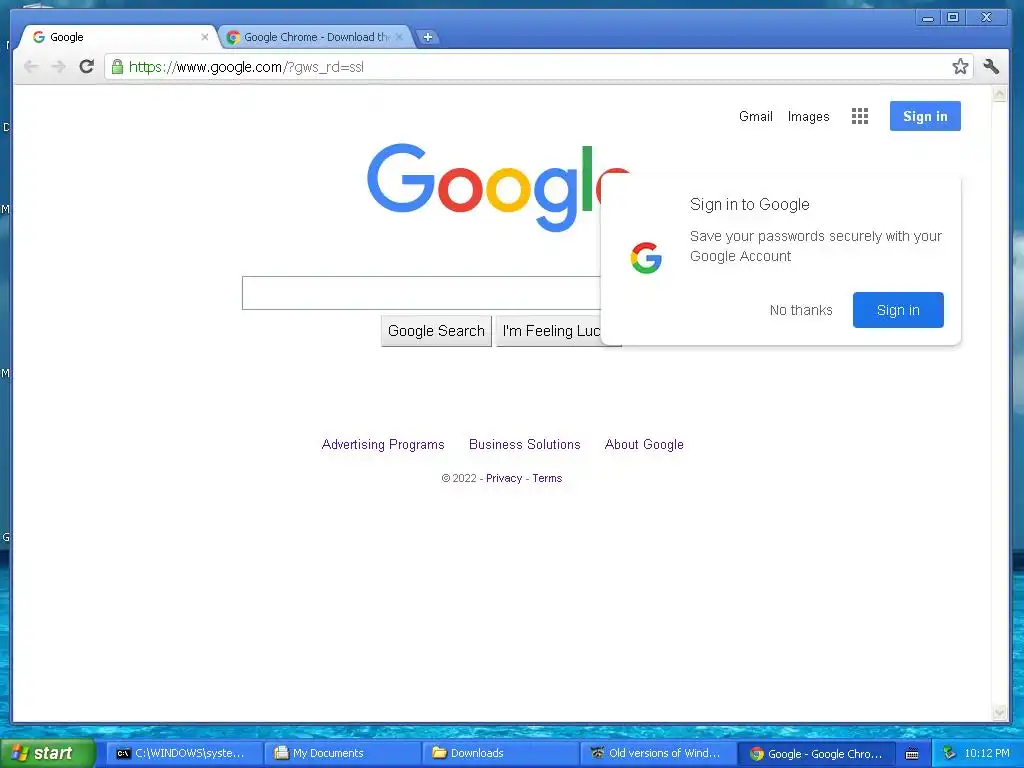The image size is (1024, 768).
Task: Click the Sign in button in page header
Action: click(925, 116)
